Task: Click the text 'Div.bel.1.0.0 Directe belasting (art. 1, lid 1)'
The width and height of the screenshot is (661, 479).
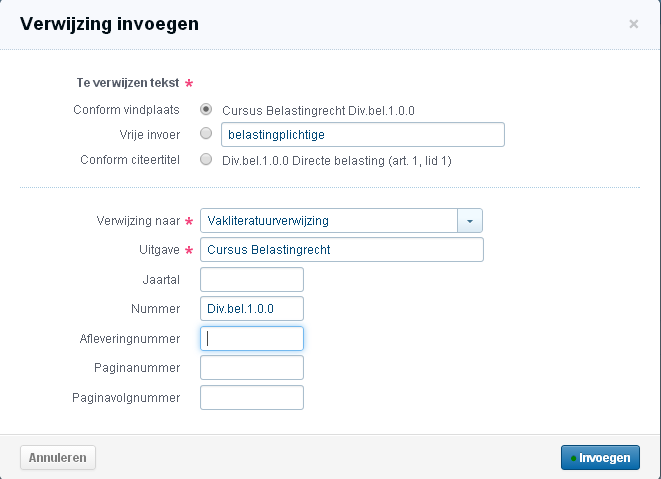Action: click(337, 160)
